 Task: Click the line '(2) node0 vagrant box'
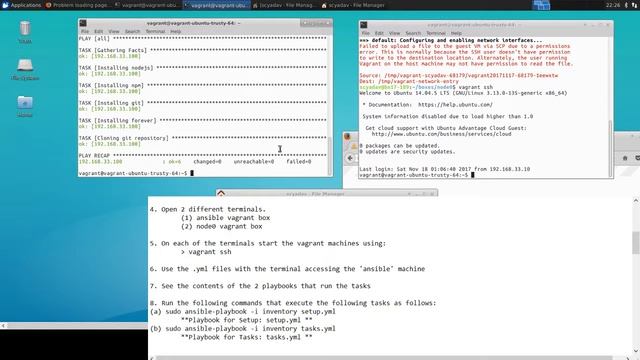point(221,227)
